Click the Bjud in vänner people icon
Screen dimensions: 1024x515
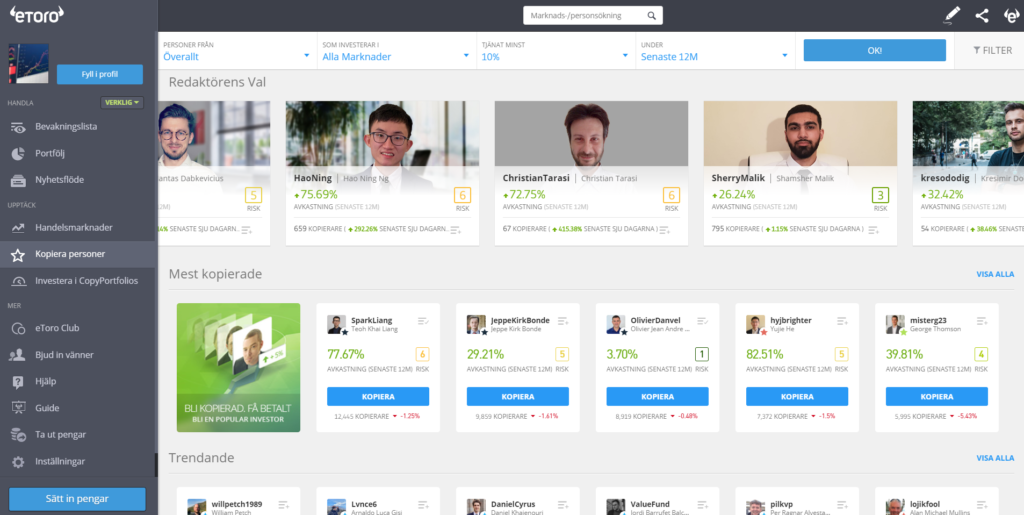[18, 355]
